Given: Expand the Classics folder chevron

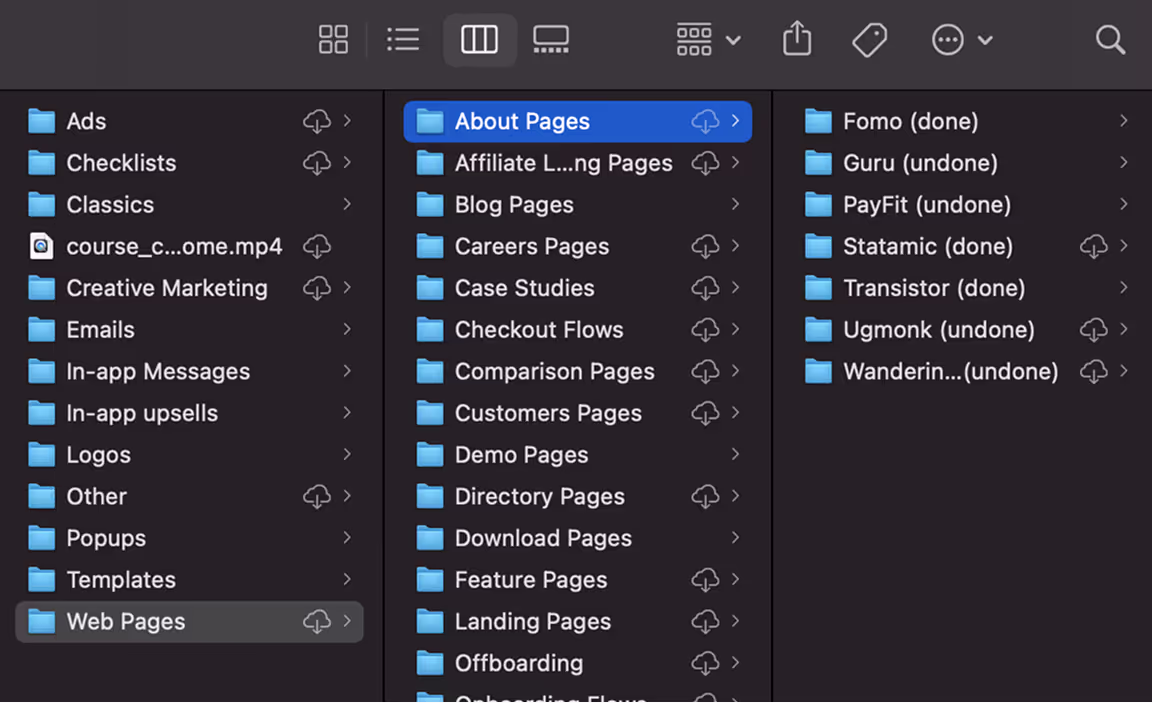Looking at the screenshot, I should [x=347, y=204].
